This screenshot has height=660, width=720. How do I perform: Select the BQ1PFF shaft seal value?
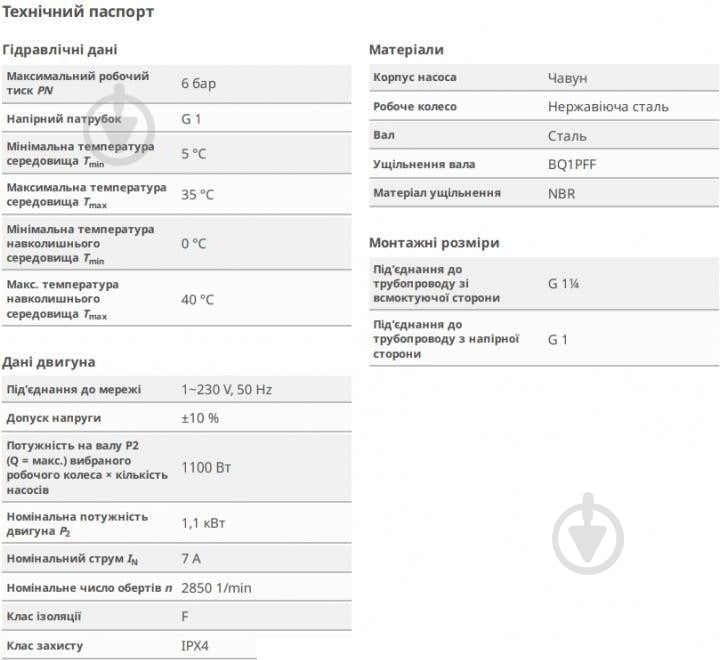[572, 164]
